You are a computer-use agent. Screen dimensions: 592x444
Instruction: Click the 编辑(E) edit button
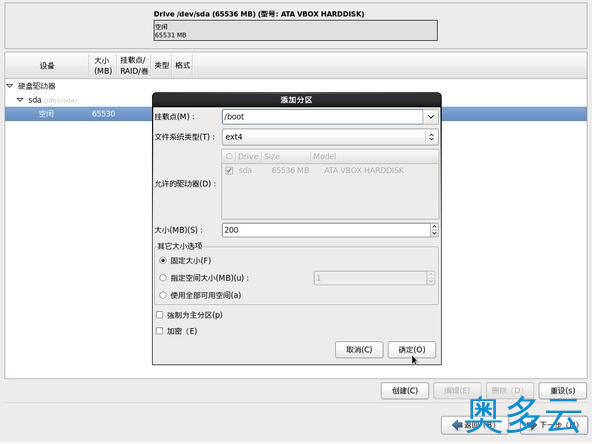pos(457,391)
